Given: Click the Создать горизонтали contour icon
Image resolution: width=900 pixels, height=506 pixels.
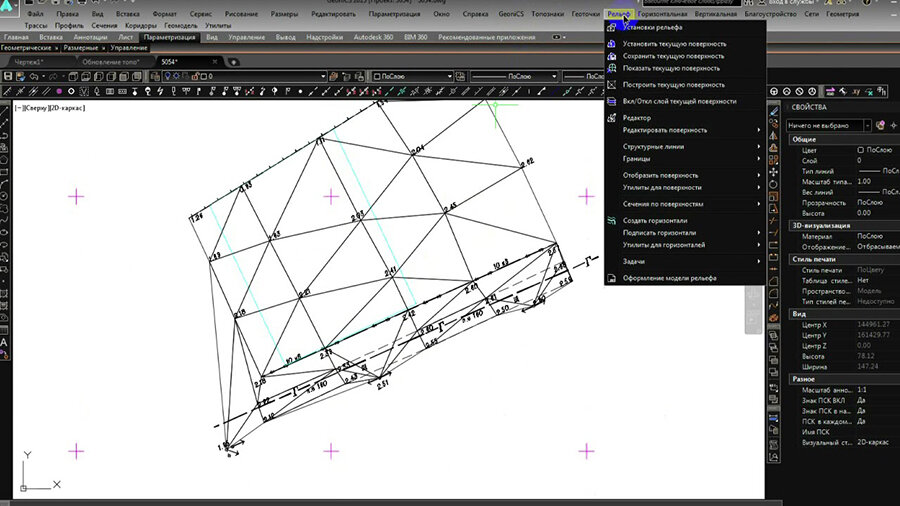Looking at the screenshot, I should click(x=612, y=220).
